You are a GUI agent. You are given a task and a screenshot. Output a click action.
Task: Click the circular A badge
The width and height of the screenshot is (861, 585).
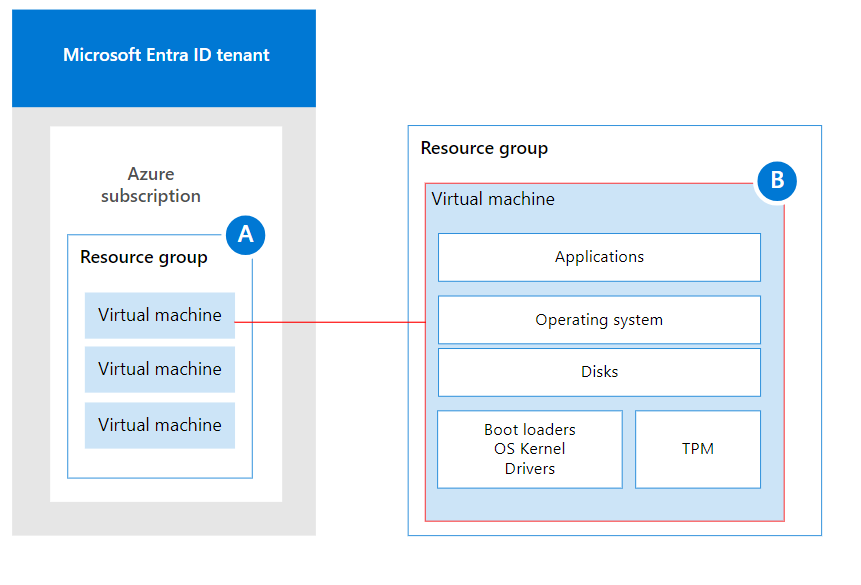tap(245, 235)
